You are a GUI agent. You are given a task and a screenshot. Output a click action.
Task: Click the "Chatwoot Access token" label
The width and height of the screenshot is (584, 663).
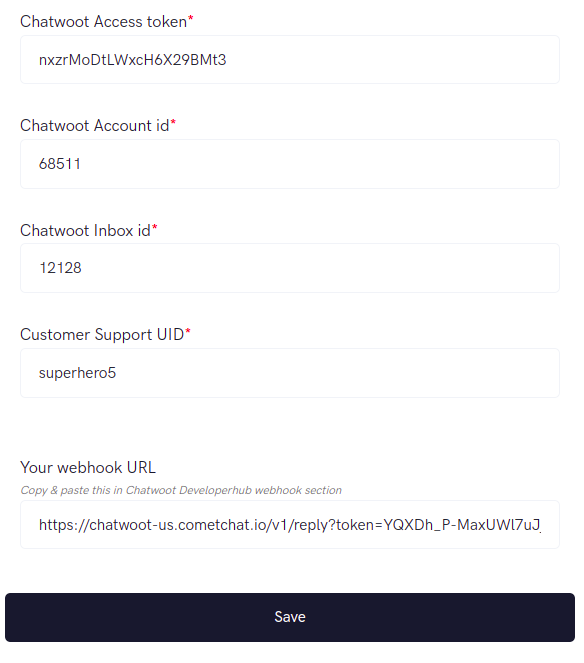click(x=103, y=22)
